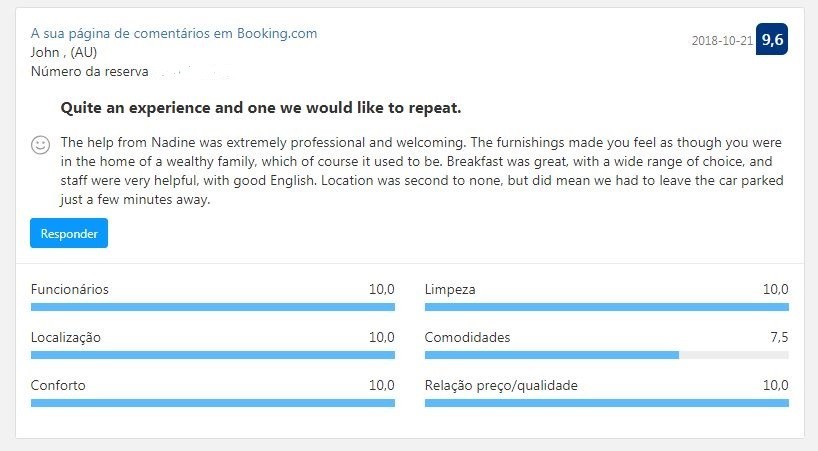Click the Comodidades rating bar

click(606, 355)
